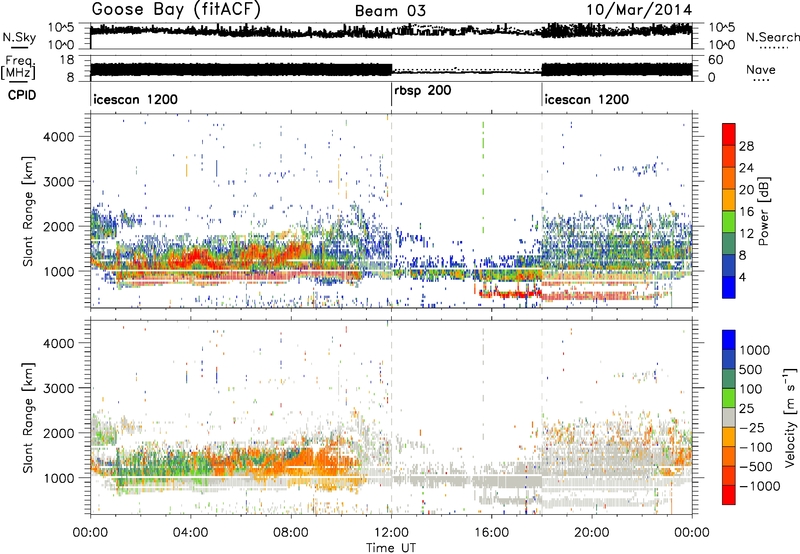This screenshot has height=554, width=800.
Task: Click 'Slant Range [km]' label of velocity panel
Action: pos(29,417)
